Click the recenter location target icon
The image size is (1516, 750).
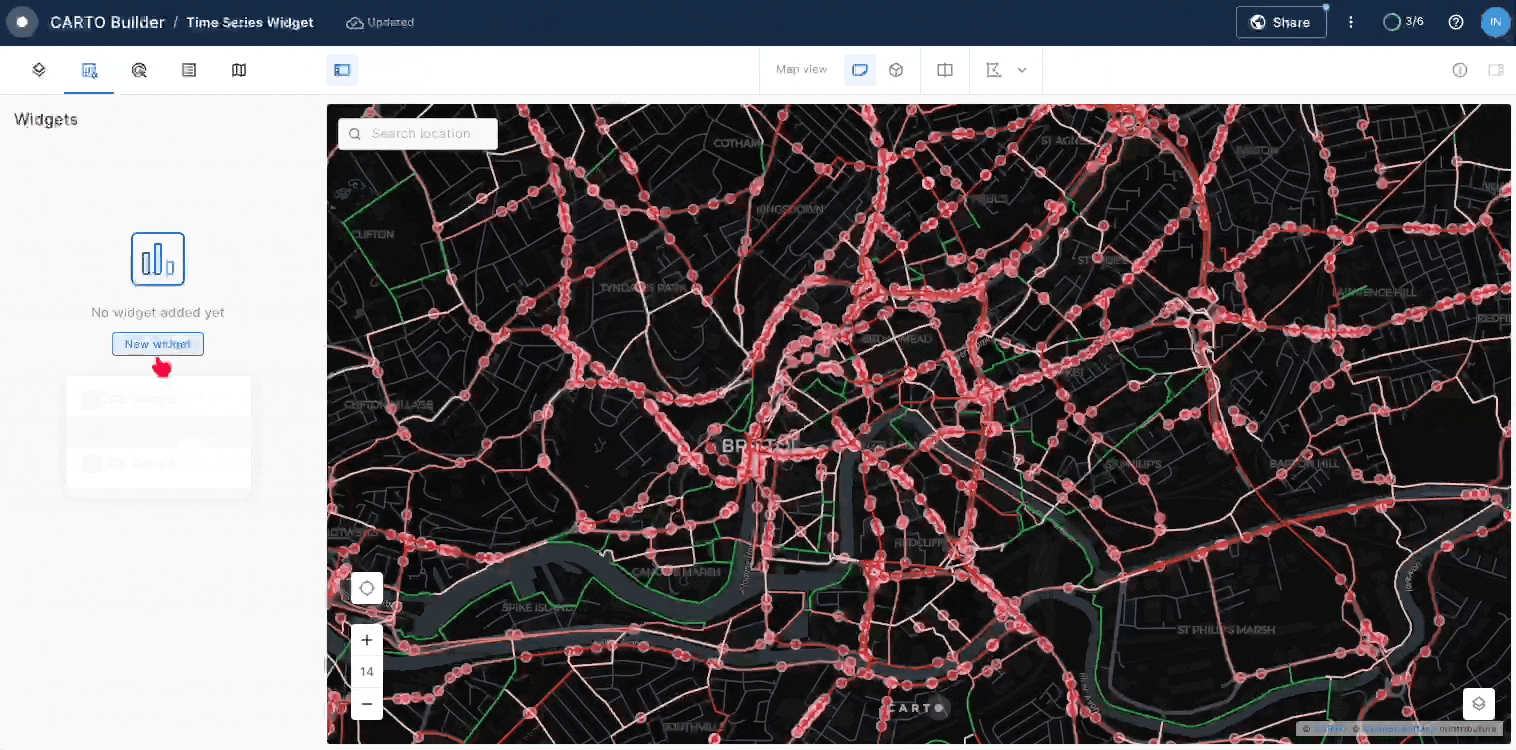pyautogui.click(x=367, y=588)
